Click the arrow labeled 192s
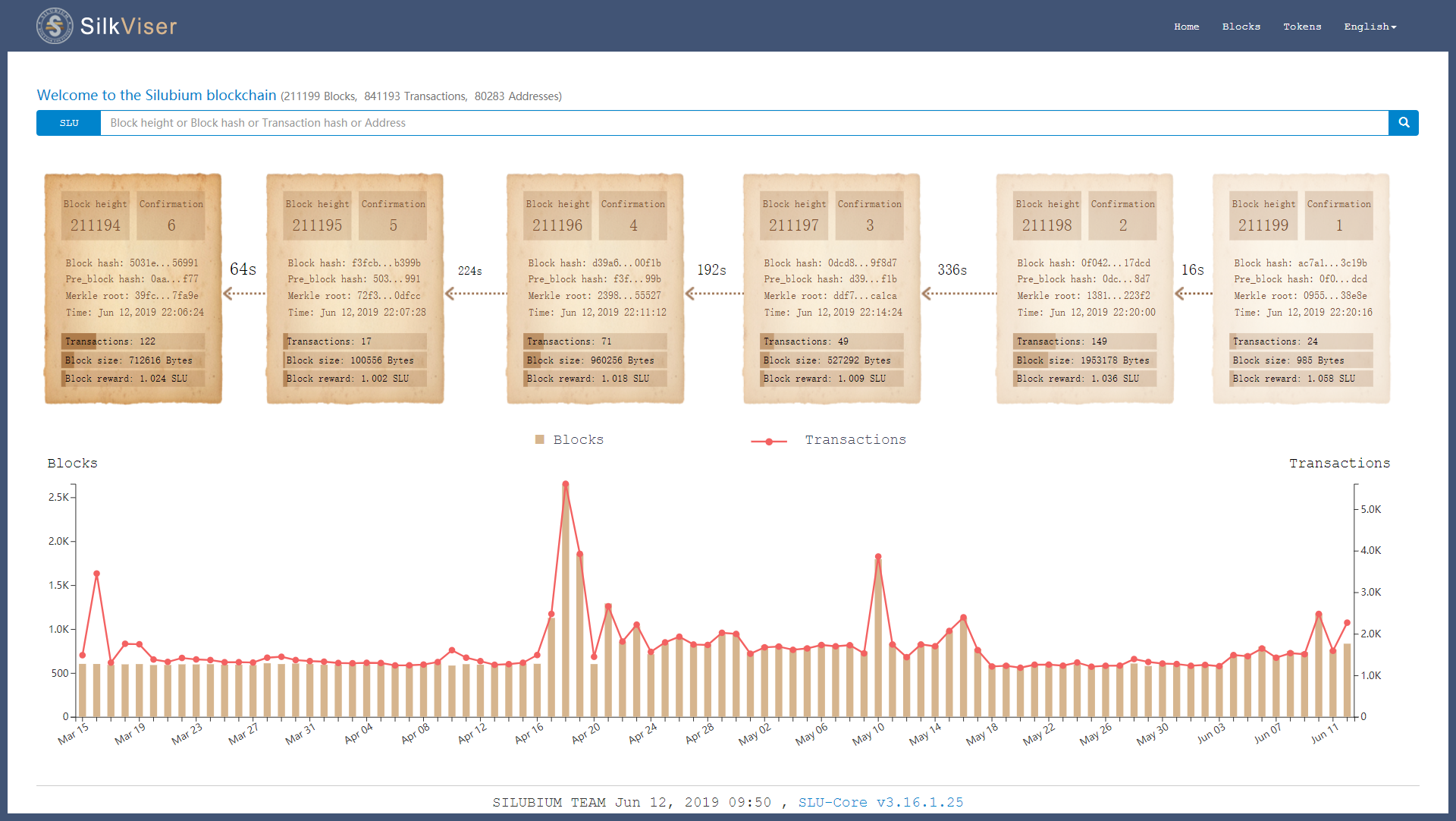 [x=714, y=293]
